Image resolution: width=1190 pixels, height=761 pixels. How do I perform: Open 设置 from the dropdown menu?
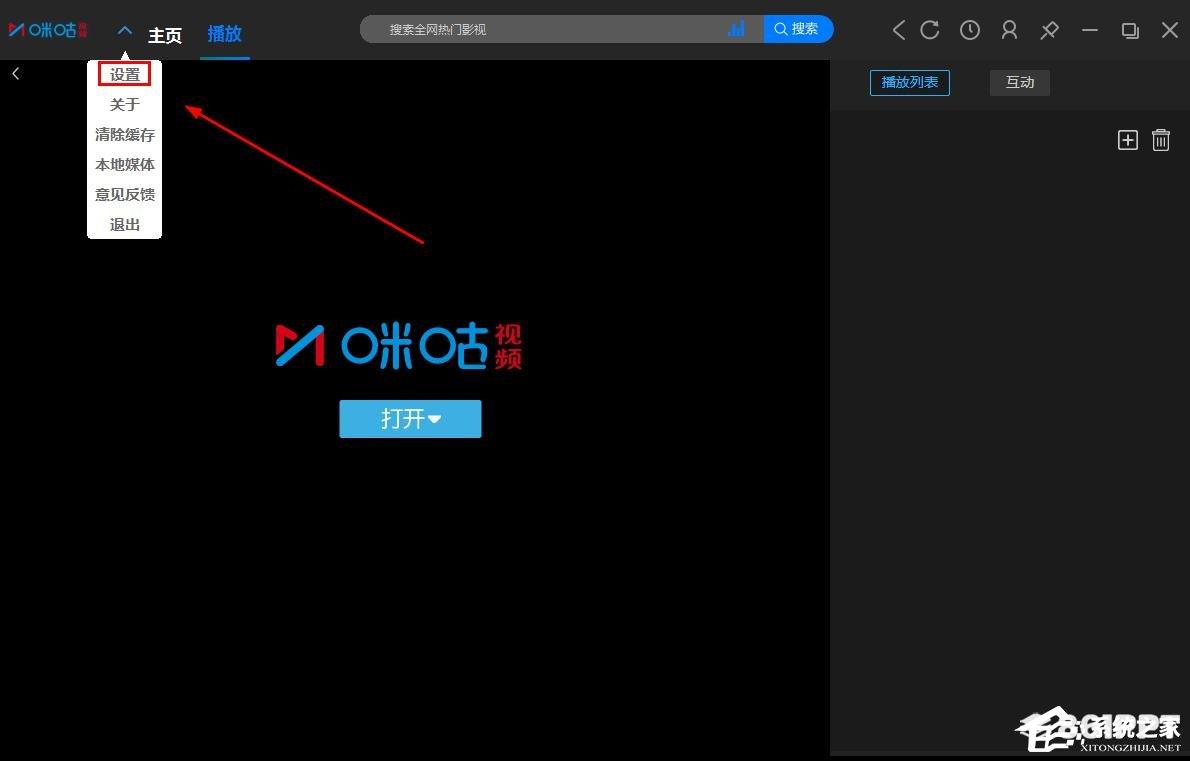click(x=124, y=74)
